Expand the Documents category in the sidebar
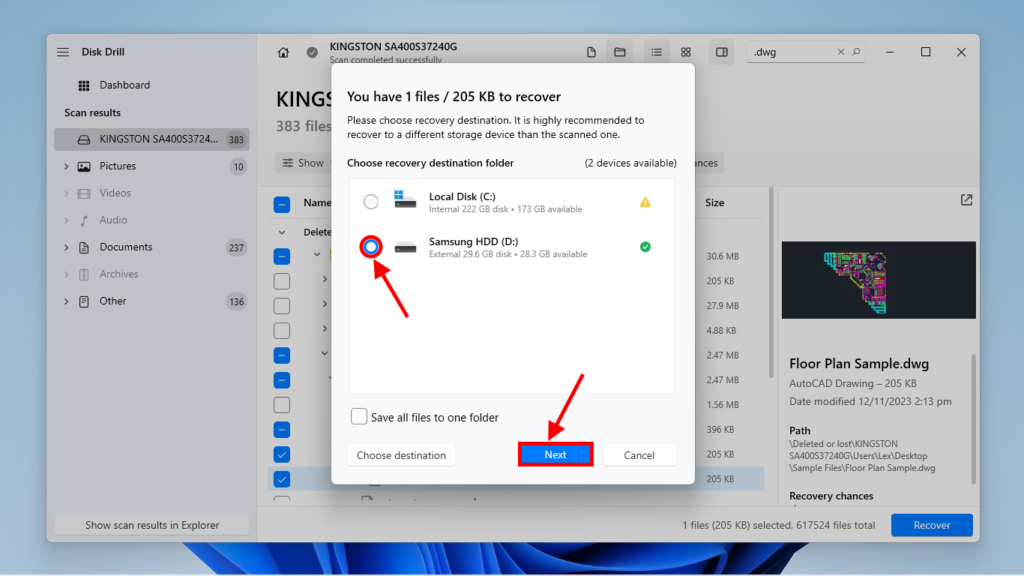The height and width of the screenshot is (576, 1024). [x=66, y=247]
